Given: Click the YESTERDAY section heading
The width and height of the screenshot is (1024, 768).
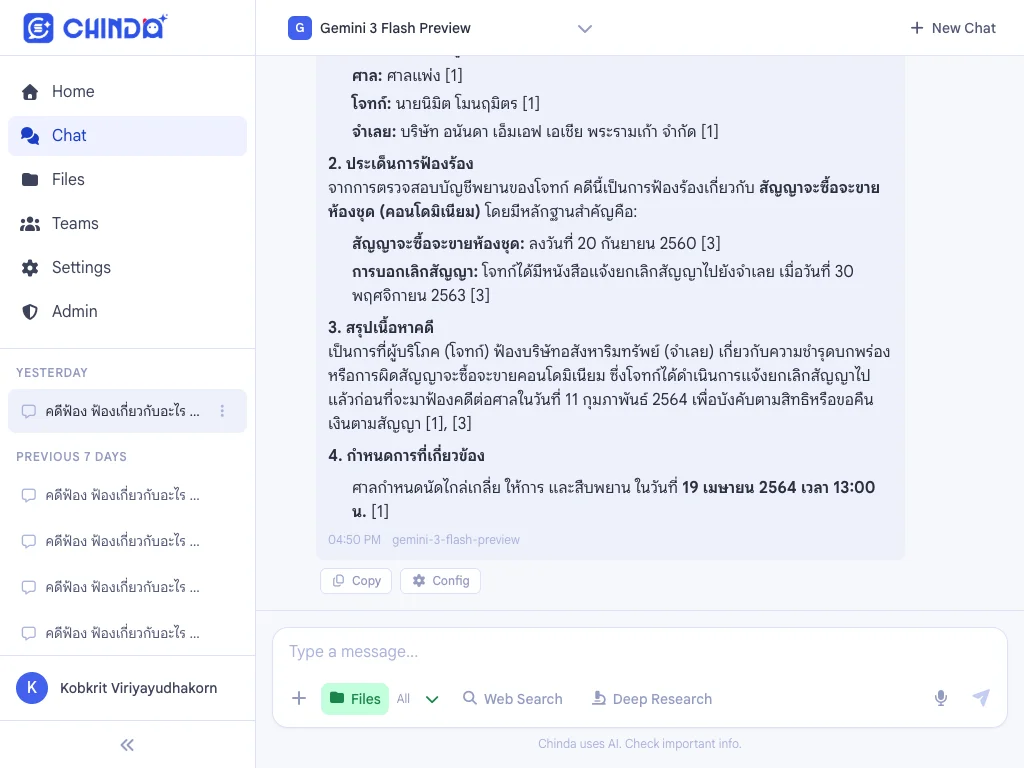Looking at the screenshot, I should point(52,373).
